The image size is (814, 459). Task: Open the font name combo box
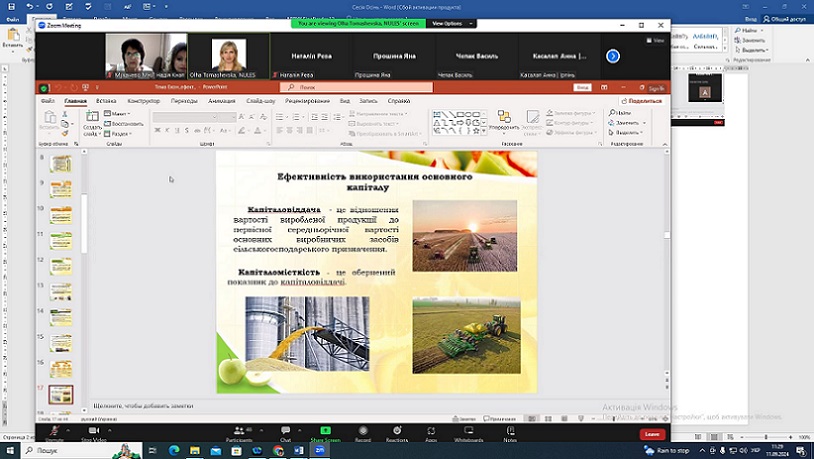[x=185, y=117]
